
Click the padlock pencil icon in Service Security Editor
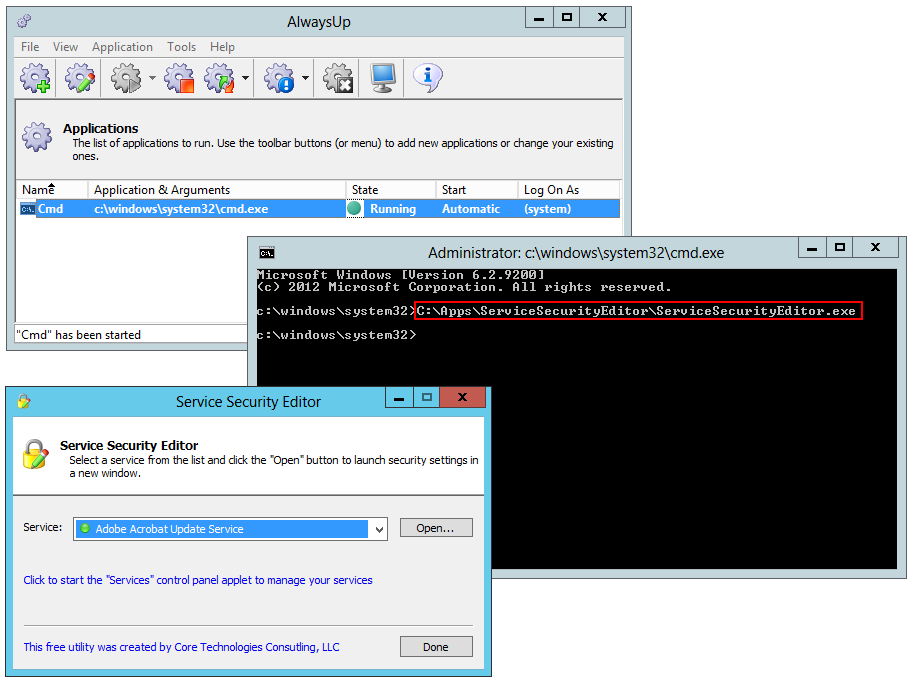pos(36,454)
